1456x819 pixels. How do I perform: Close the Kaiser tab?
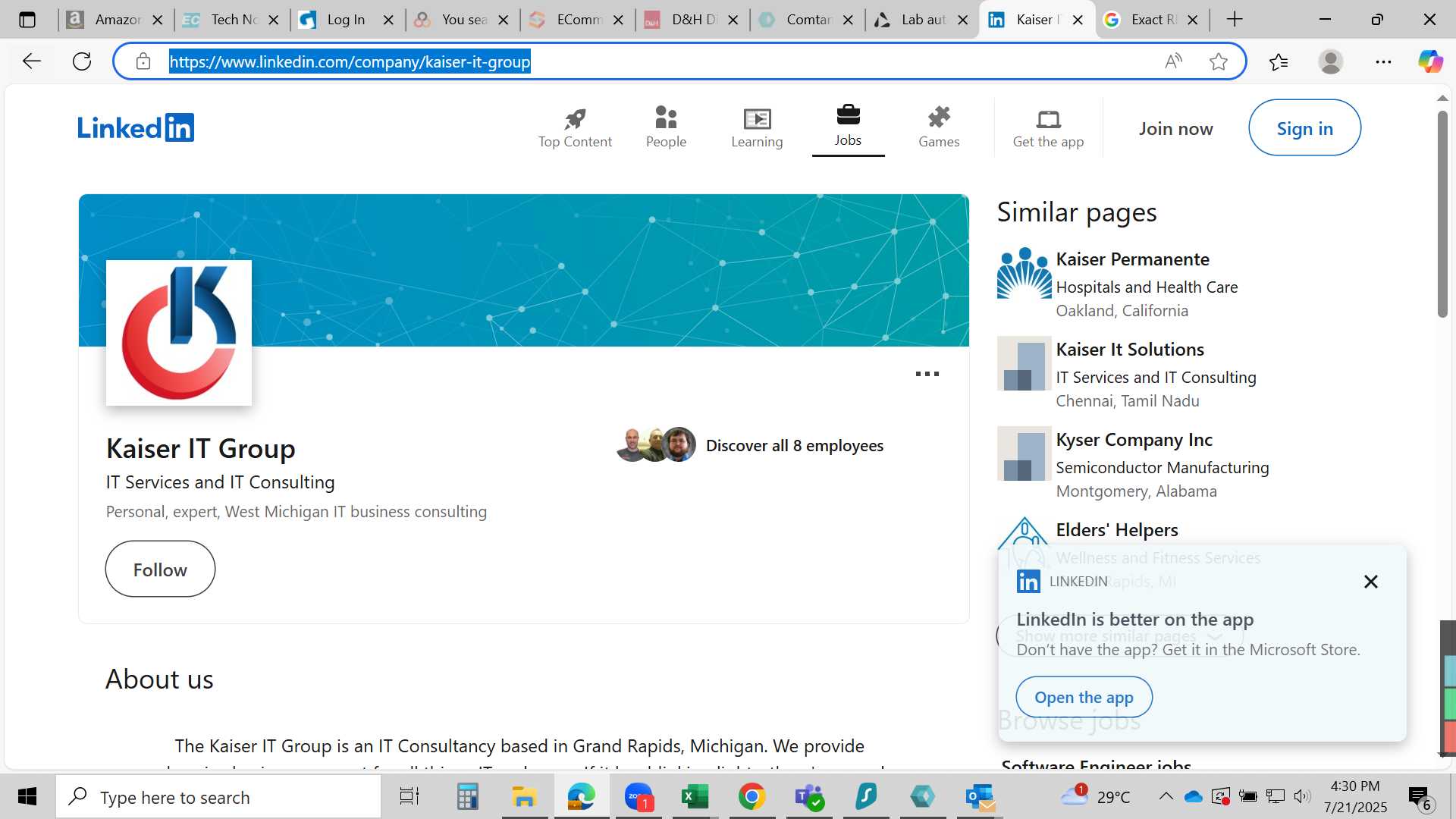tap(1078, 20)
